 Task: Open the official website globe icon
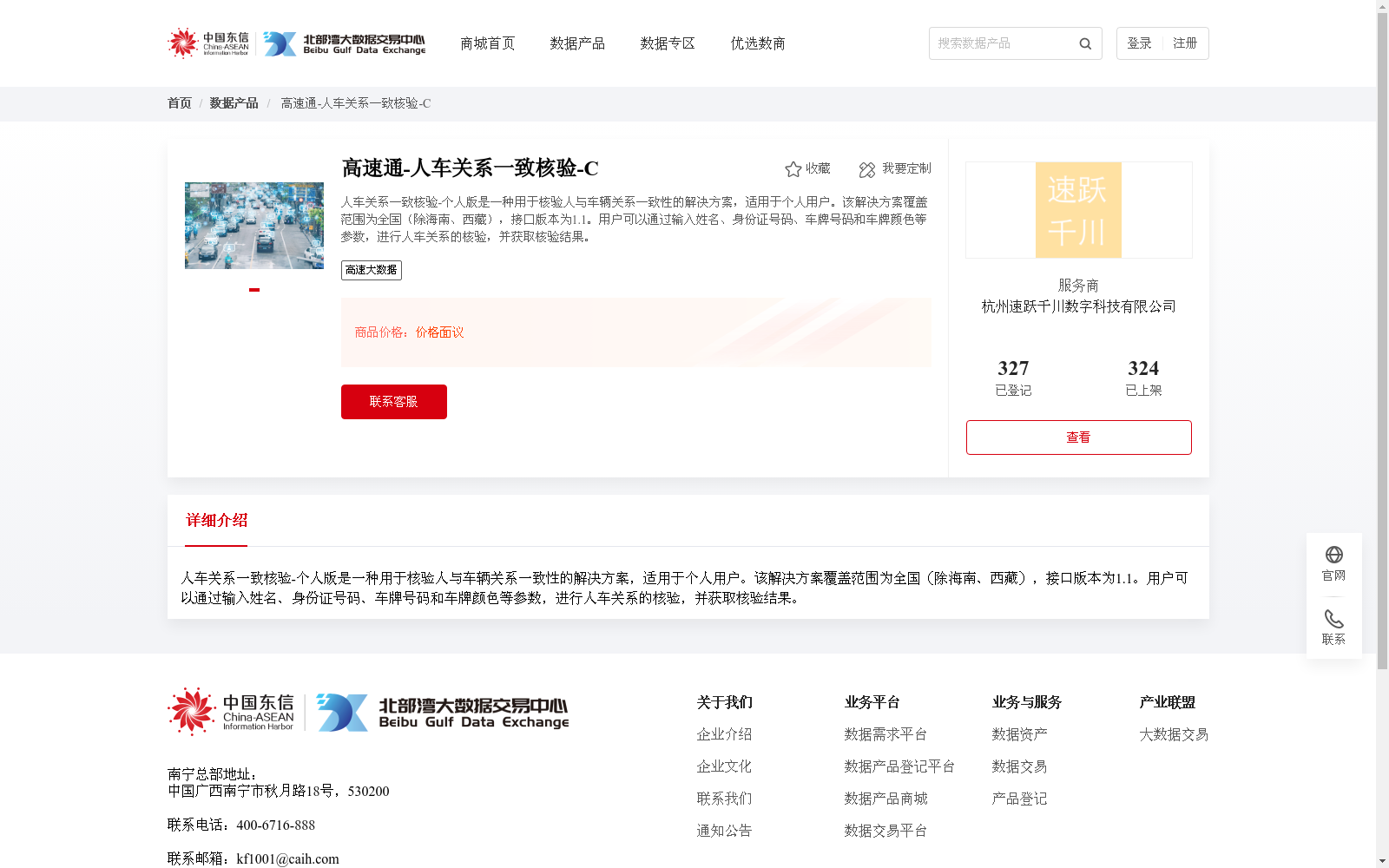[1334, 555]
